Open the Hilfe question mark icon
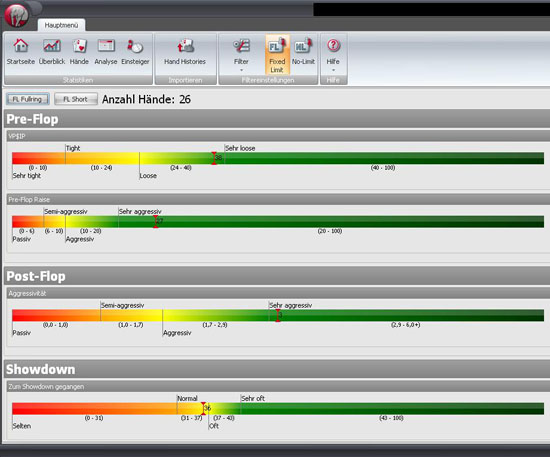 [x=334, y=46]
